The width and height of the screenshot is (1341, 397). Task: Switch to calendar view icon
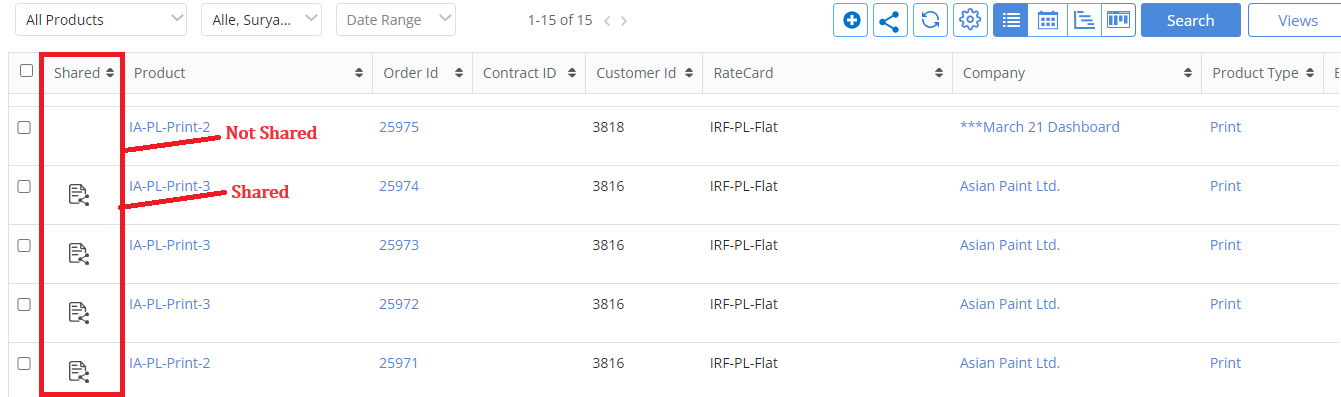(x=1047, y=20)
